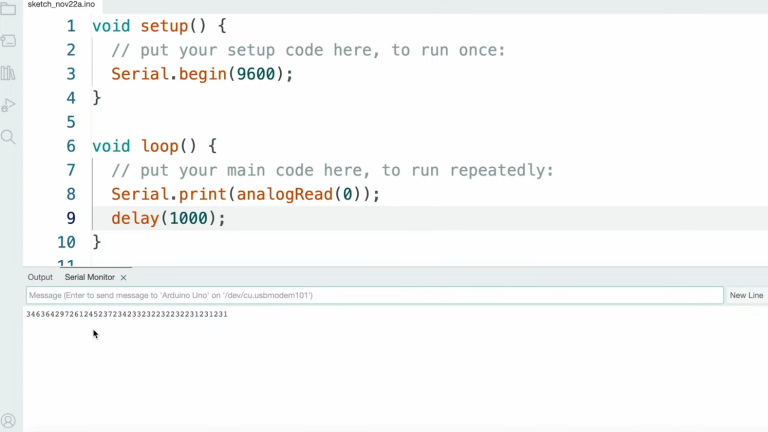Screen dimensions: 768x432
Task: Click line number 6 in gutter
Action: (x=71, y=146)
